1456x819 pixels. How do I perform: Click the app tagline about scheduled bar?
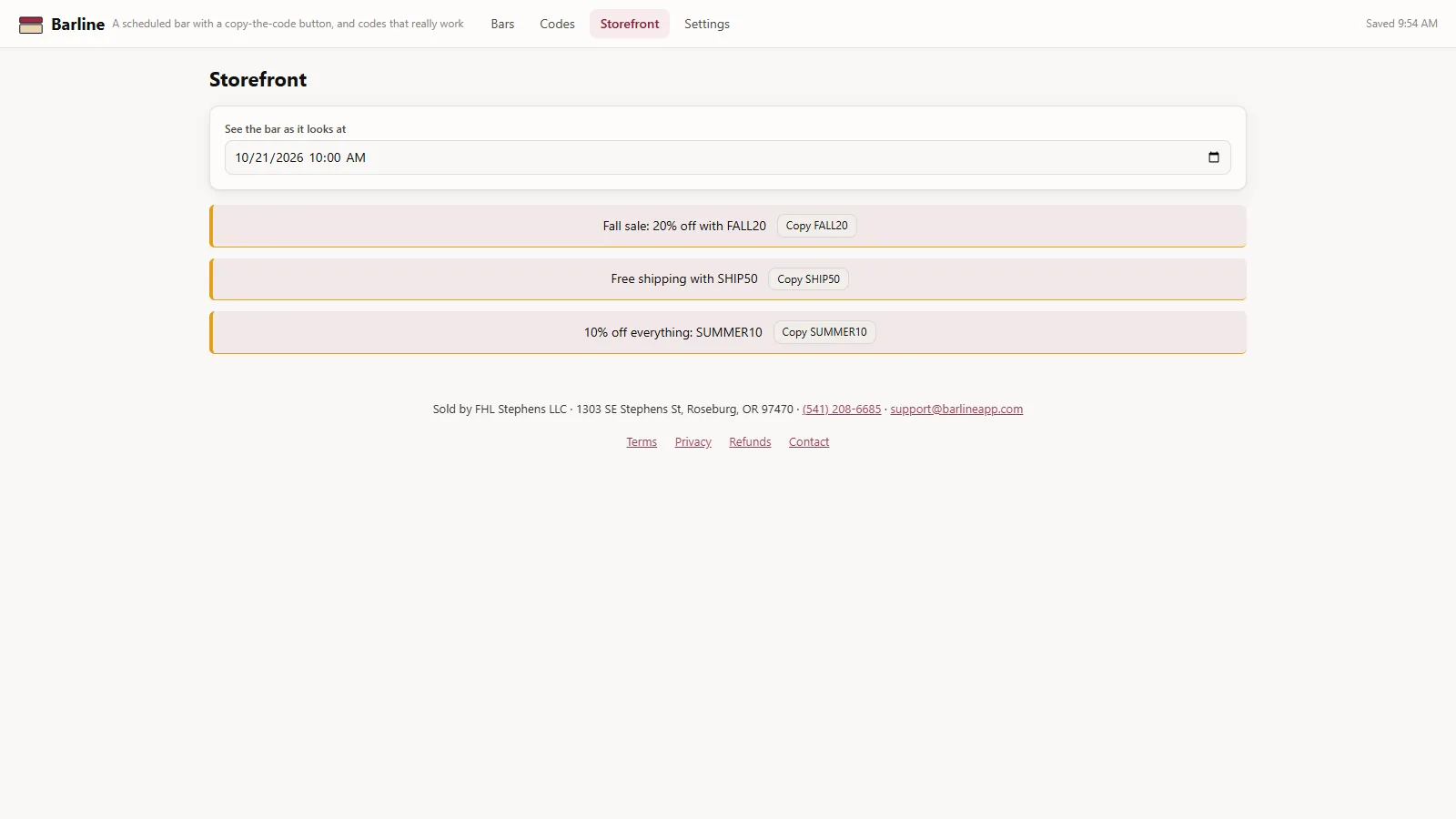coord(288,24)
